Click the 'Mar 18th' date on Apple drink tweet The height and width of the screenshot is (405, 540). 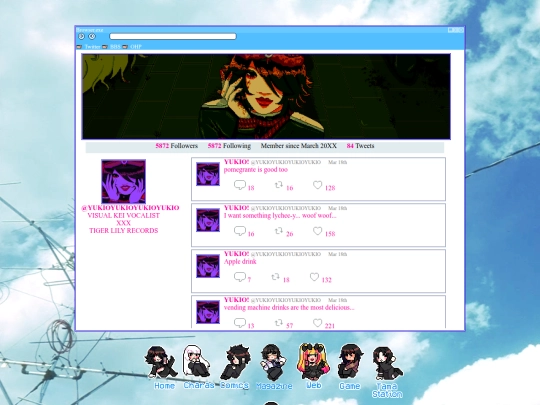[338, 254]
